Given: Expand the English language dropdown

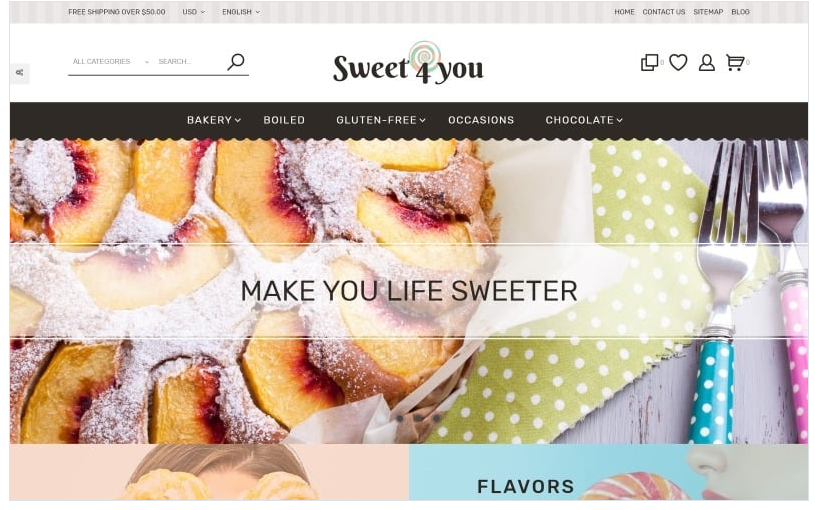Looking at the screenshot, I should click(241, 11).
